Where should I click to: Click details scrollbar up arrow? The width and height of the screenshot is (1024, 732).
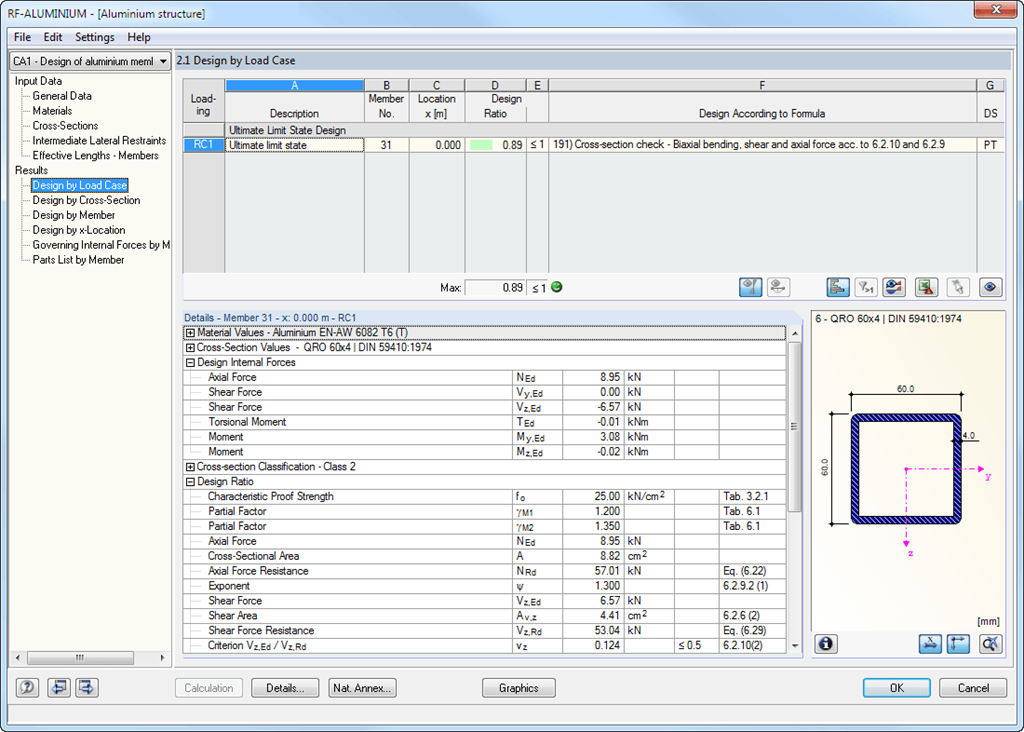point(795,334)
